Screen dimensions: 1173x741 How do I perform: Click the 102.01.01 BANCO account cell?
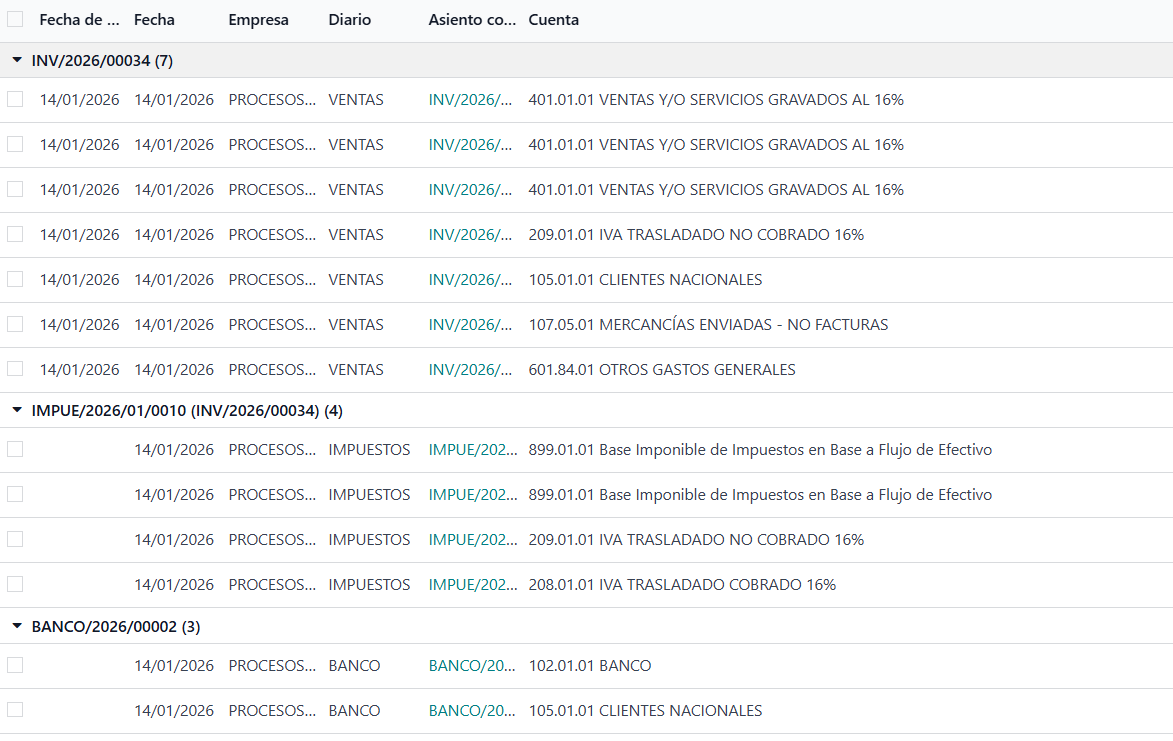(590, 665)
